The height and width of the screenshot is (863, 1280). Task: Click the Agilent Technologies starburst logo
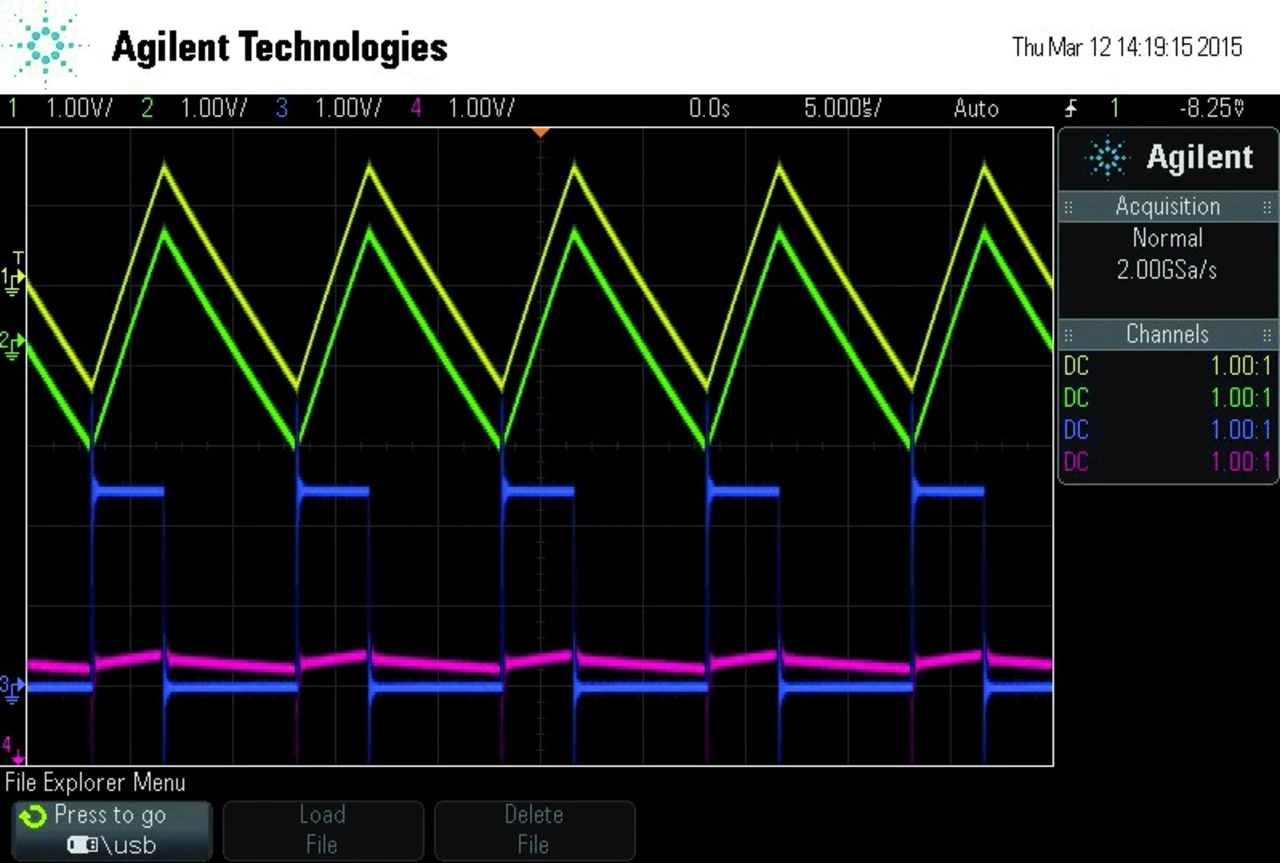(45, 46)
